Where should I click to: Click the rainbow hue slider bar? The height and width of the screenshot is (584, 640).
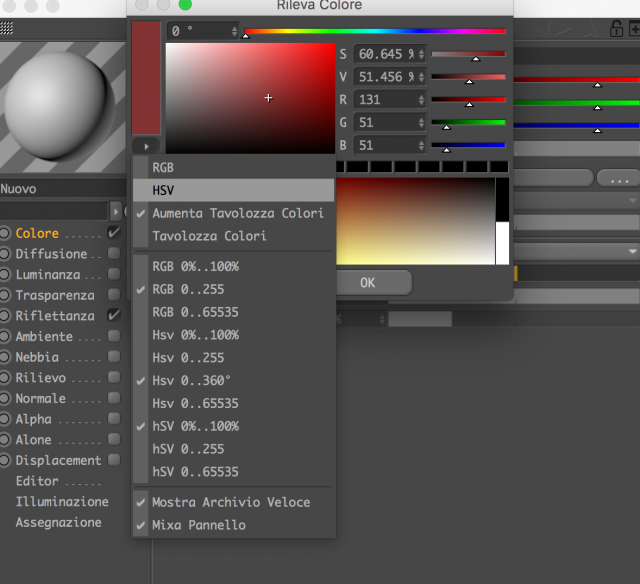point(375,31)
